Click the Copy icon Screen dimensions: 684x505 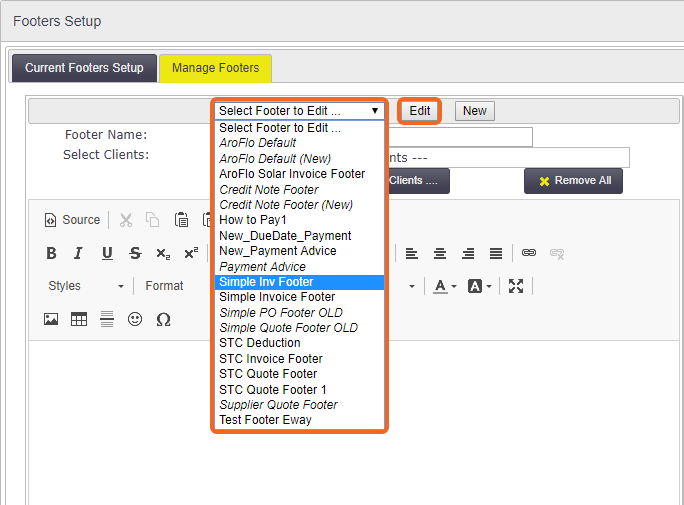152,220
